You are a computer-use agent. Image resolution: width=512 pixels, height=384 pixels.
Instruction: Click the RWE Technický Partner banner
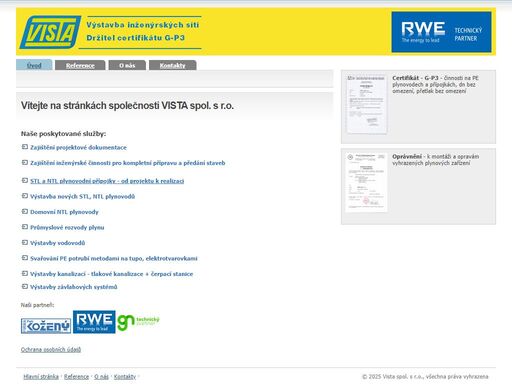(x=441, y=32)
